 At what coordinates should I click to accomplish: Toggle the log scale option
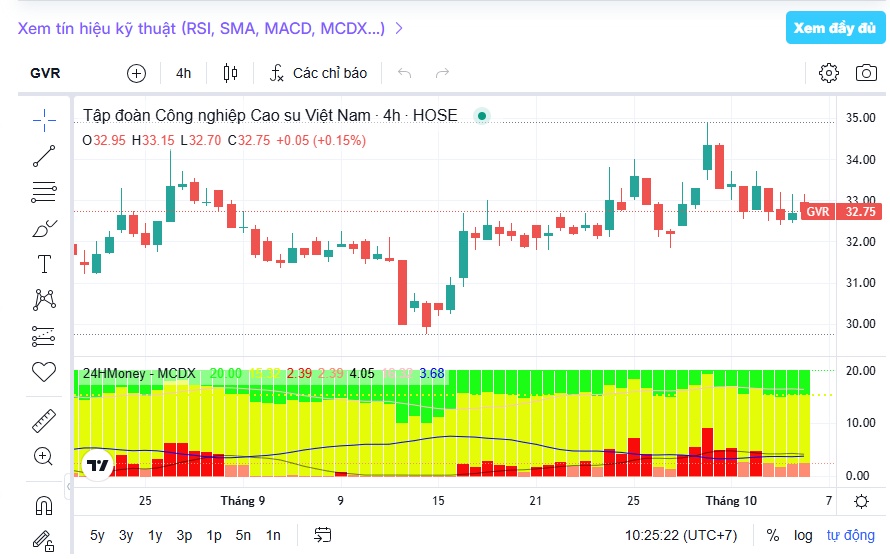pyautogui.click(x=803, y=535)
